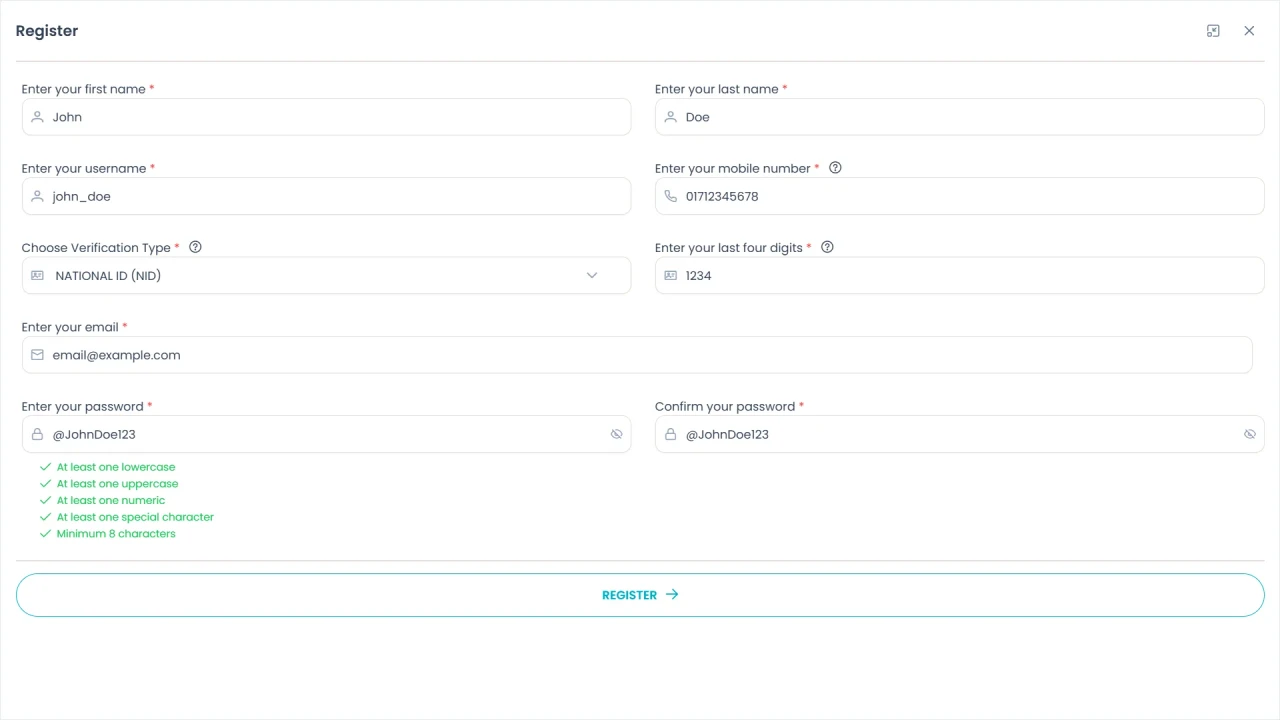Viewport: 1280px width, 720px height.
Task: Click the 'Enter your password' label
Action: click(x=83, y=406)
